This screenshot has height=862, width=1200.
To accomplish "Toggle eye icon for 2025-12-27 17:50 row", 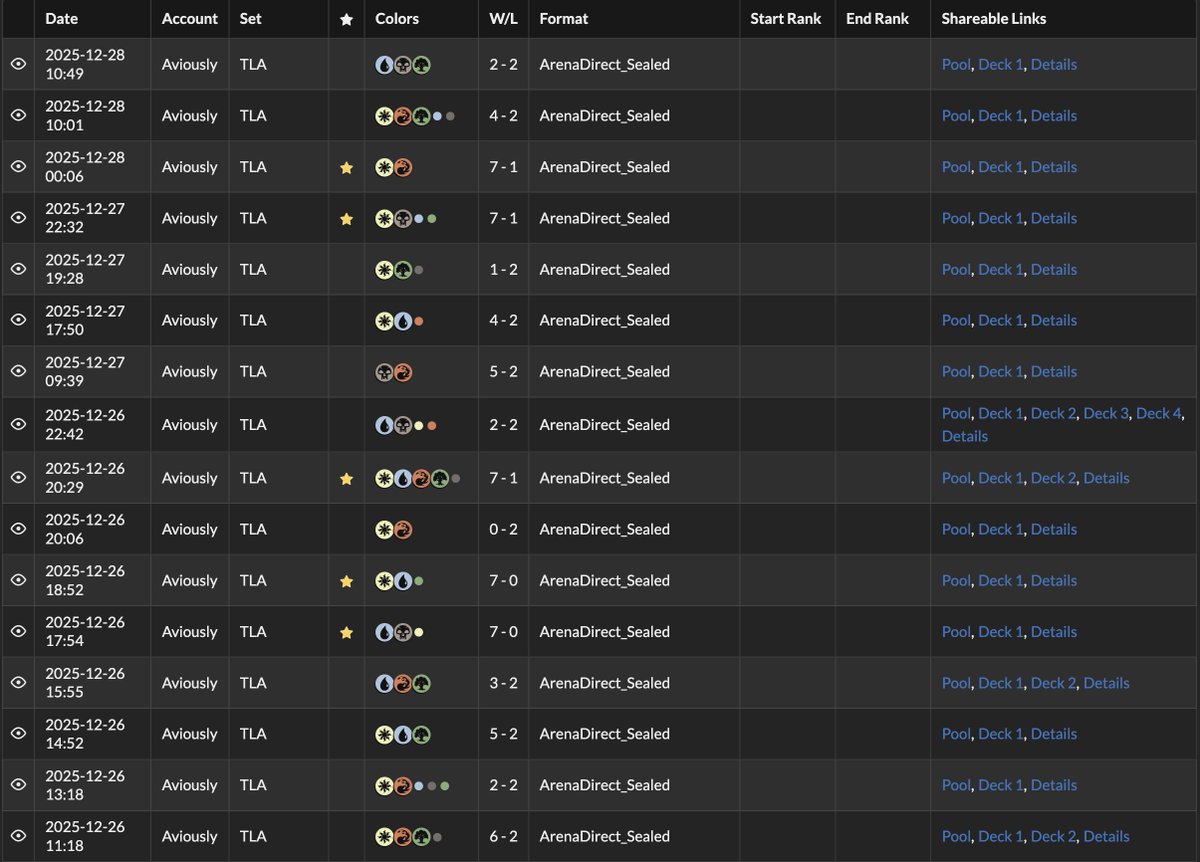I will click(x=18, y=320).
